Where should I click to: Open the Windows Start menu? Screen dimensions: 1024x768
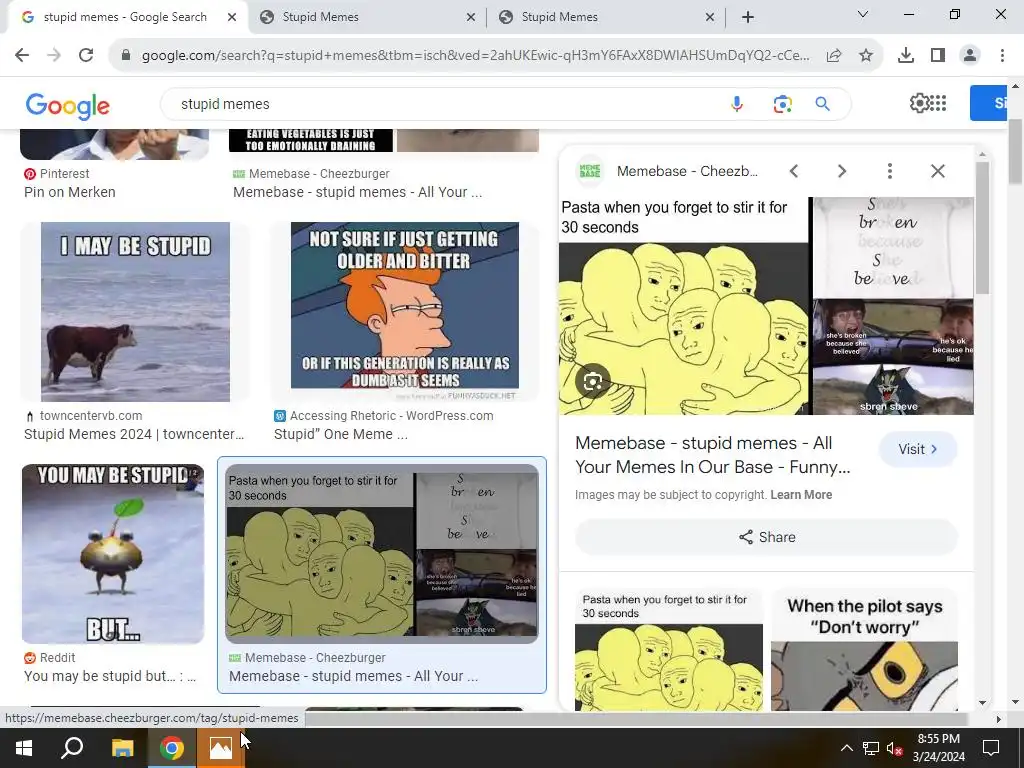24,748
